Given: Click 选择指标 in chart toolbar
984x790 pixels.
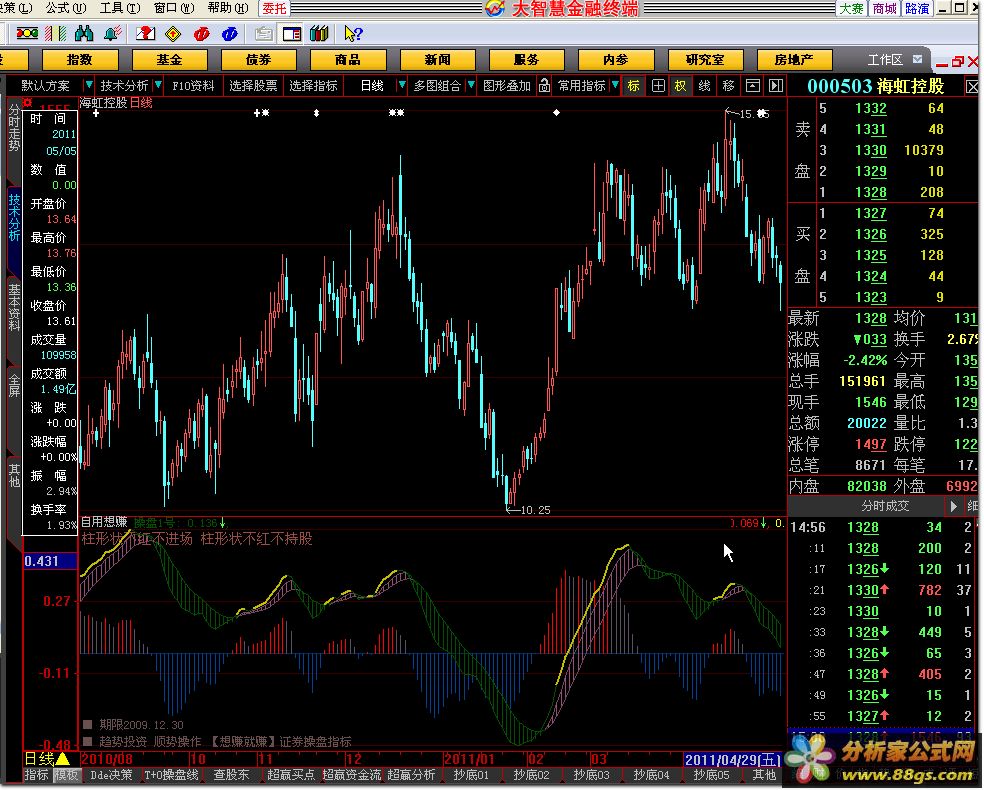Looking at the screenshot, I should pyautogui.click(x=313, y=85).
